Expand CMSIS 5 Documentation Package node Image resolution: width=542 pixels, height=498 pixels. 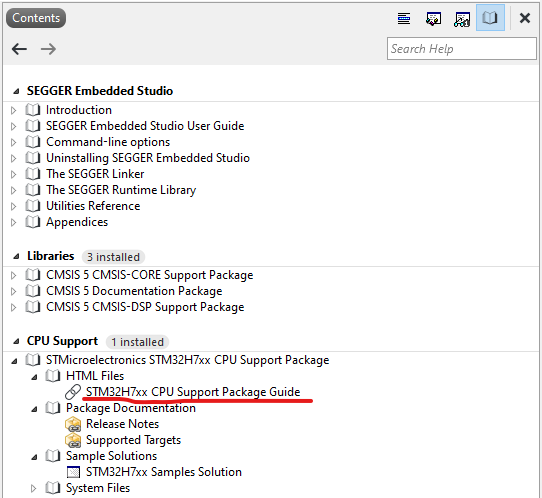pyautogui.click(x=13, y=291)
